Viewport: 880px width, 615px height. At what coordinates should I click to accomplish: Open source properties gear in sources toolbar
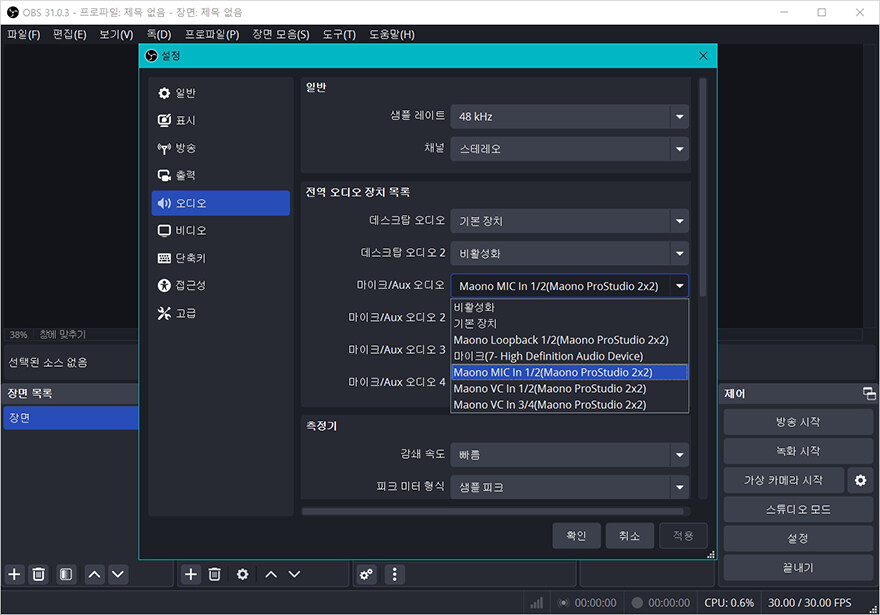pyautogui.click(x=242, y=574)
